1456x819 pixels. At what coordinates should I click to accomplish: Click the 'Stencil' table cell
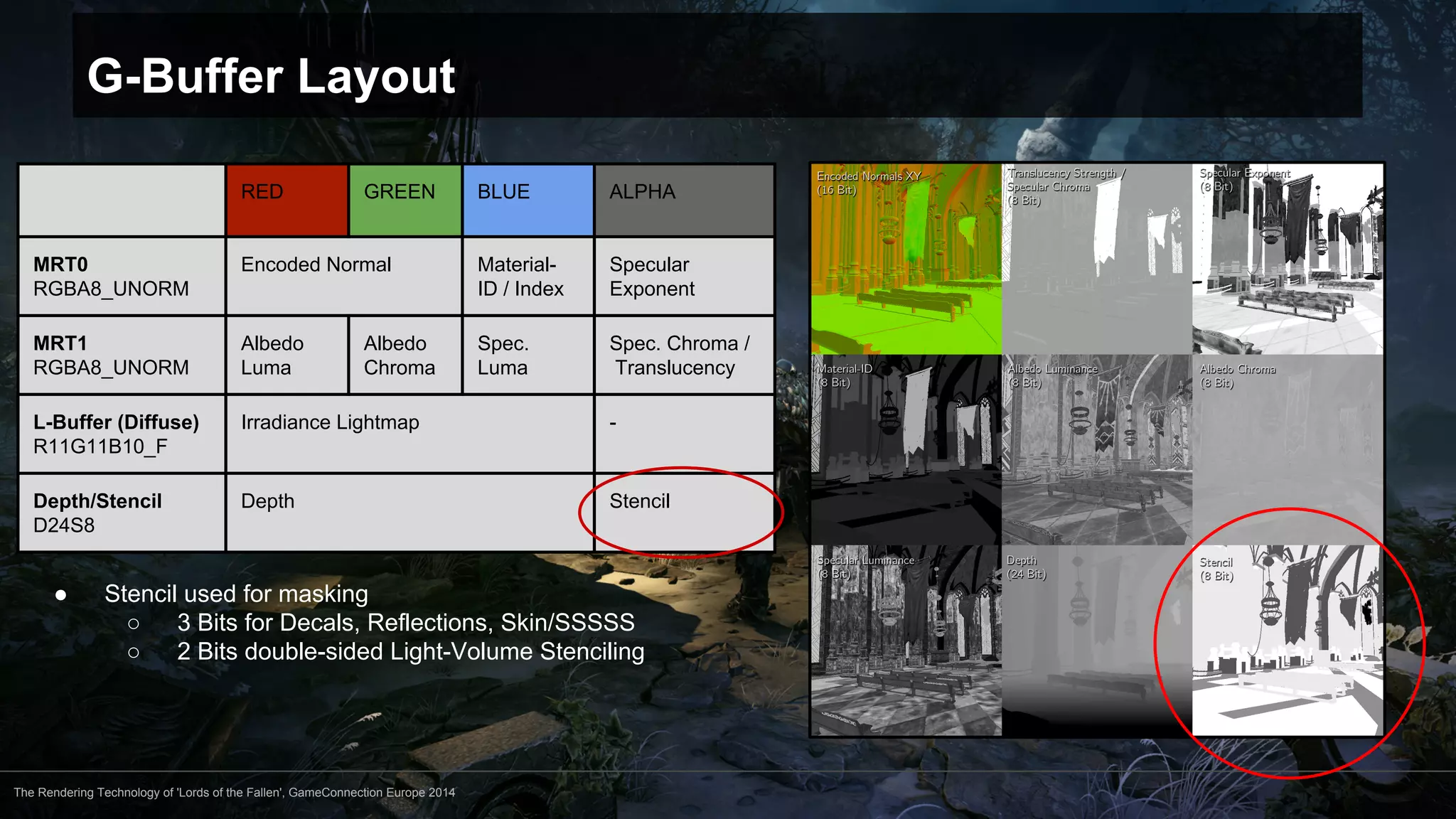coord(684,513)
